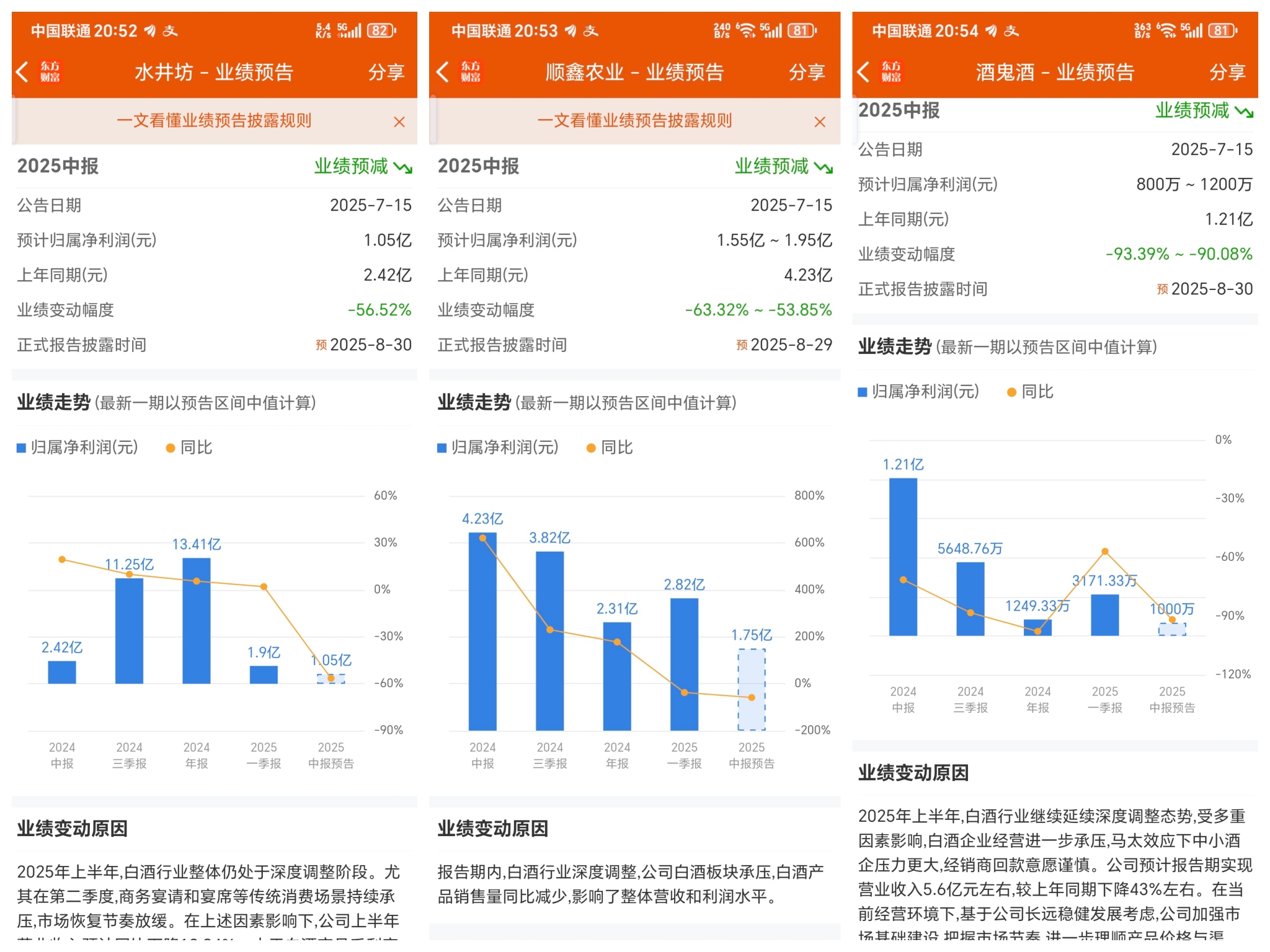The image size is (1270, 952).
Task: Close rules banner on 水井坊 page
Action: [x=399, y=121]
